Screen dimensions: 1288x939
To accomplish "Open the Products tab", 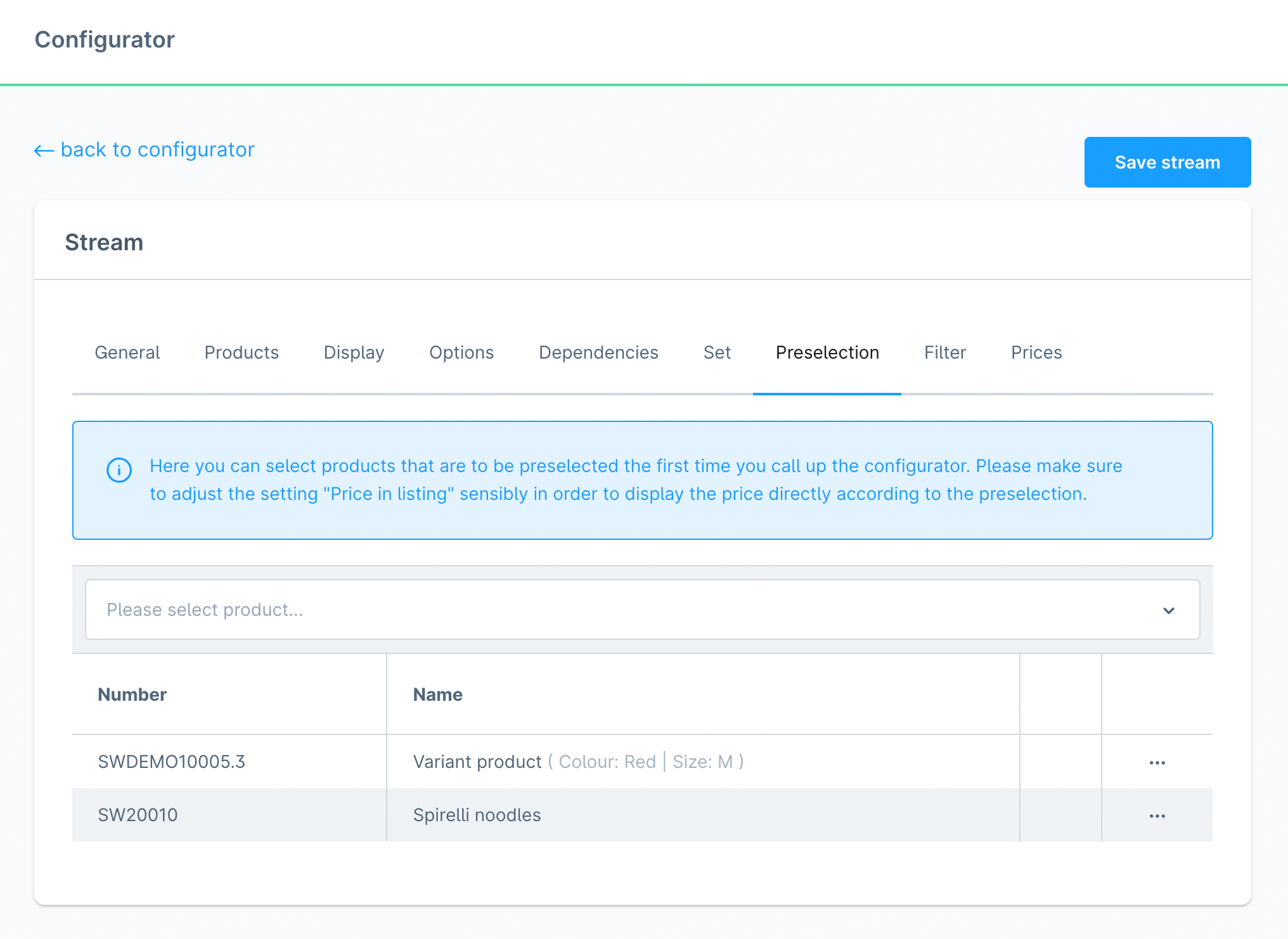I will point(241,352).
